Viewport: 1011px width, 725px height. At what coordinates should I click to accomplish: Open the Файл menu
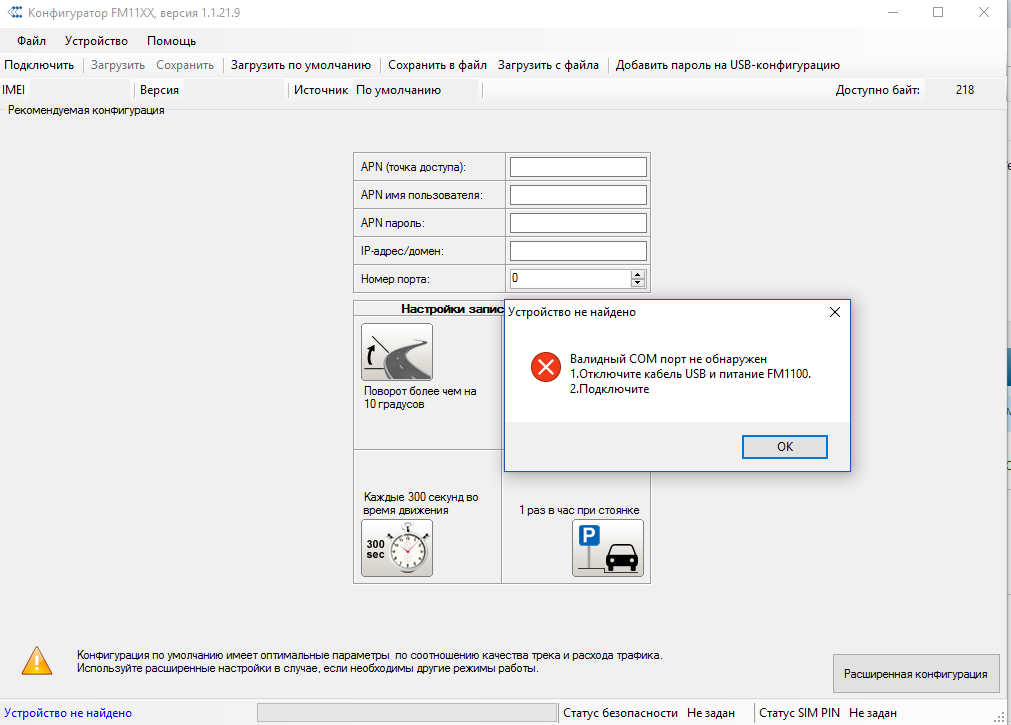tap(31, 41)
